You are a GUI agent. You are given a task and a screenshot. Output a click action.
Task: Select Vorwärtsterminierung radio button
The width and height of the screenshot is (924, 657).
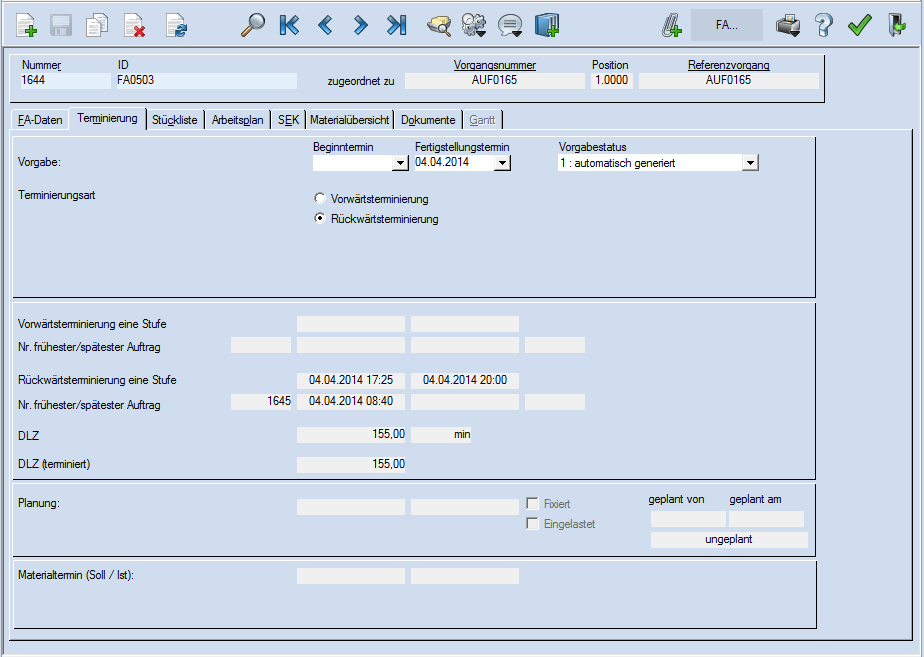320,199
